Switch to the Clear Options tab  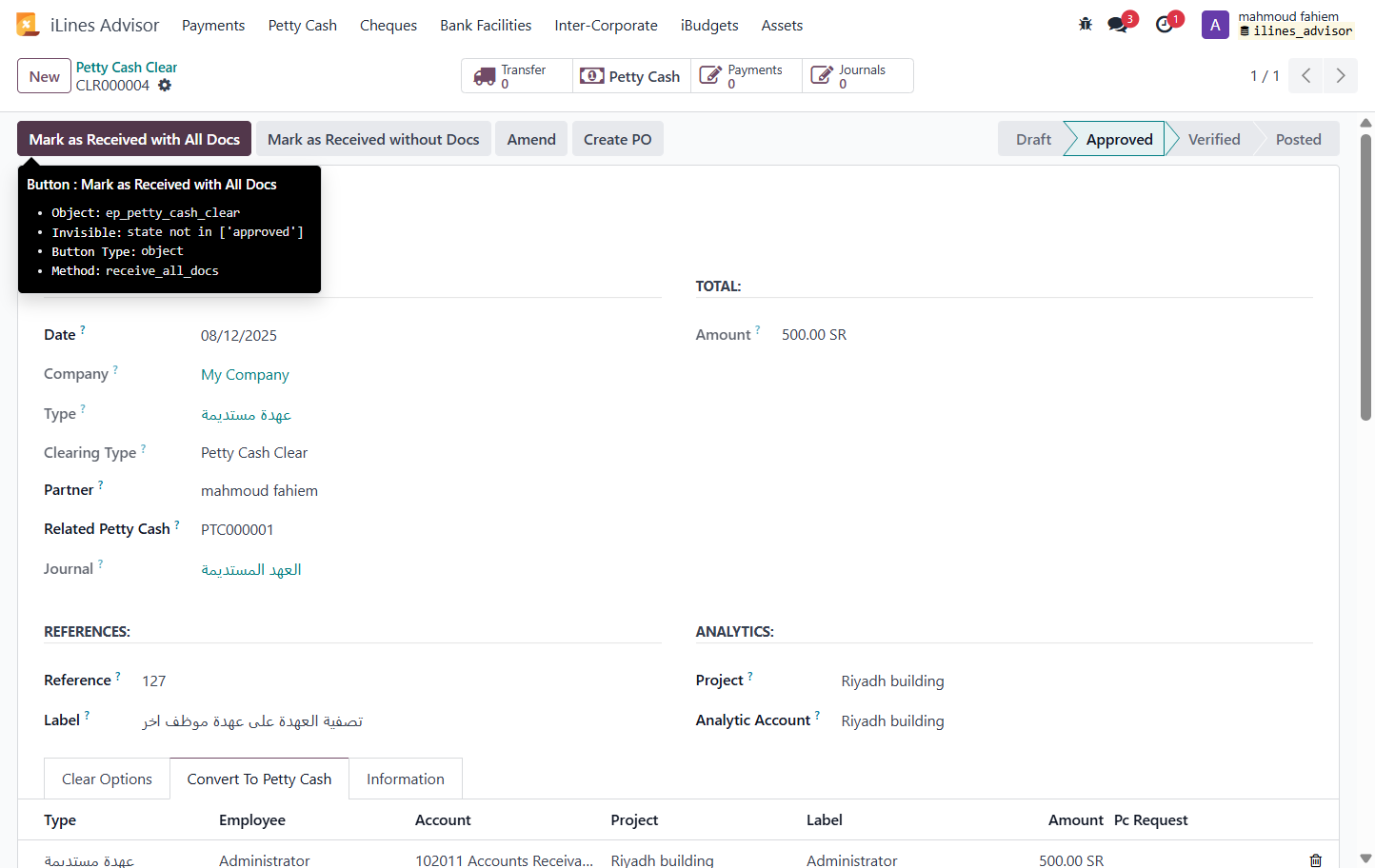click(x=107, y=779)
